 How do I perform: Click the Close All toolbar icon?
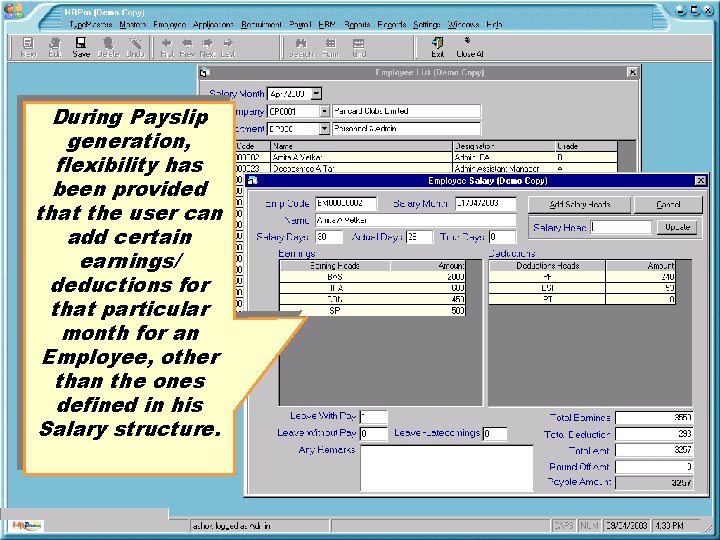point(469,47)
